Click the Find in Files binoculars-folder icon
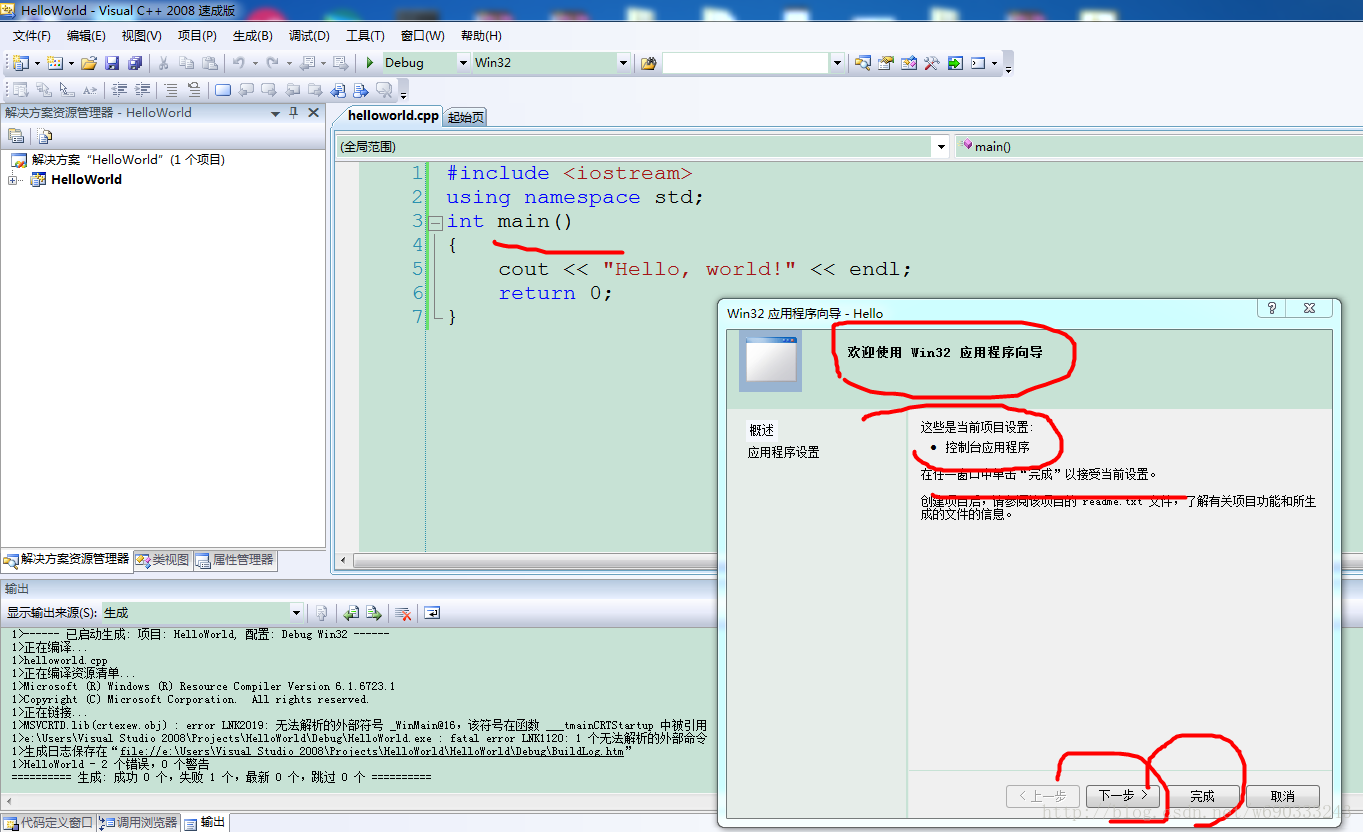Screen dimensions: 1363x832 pos(649,63)
